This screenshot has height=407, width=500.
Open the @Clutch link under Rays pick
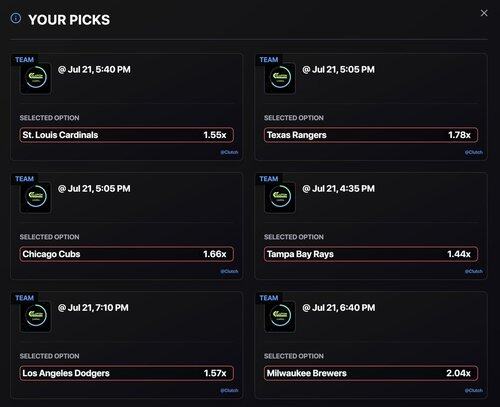click(474, 271)
